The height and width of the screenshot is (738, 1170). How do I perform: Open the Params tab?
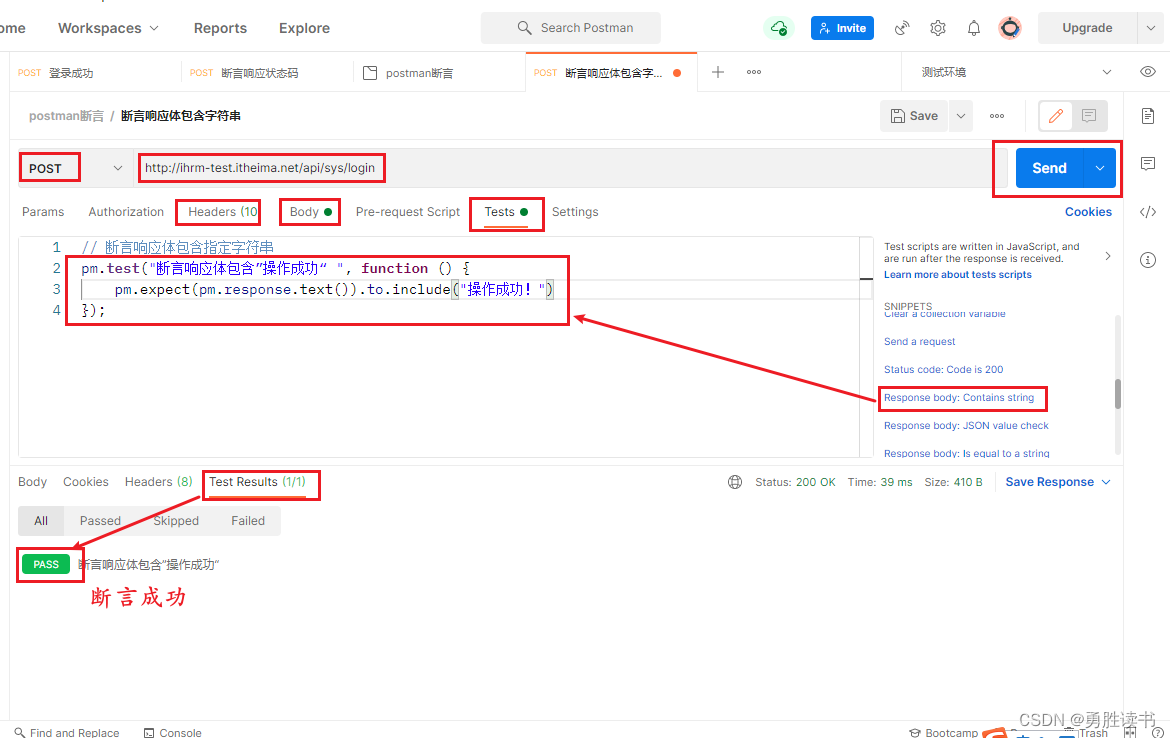43,212
